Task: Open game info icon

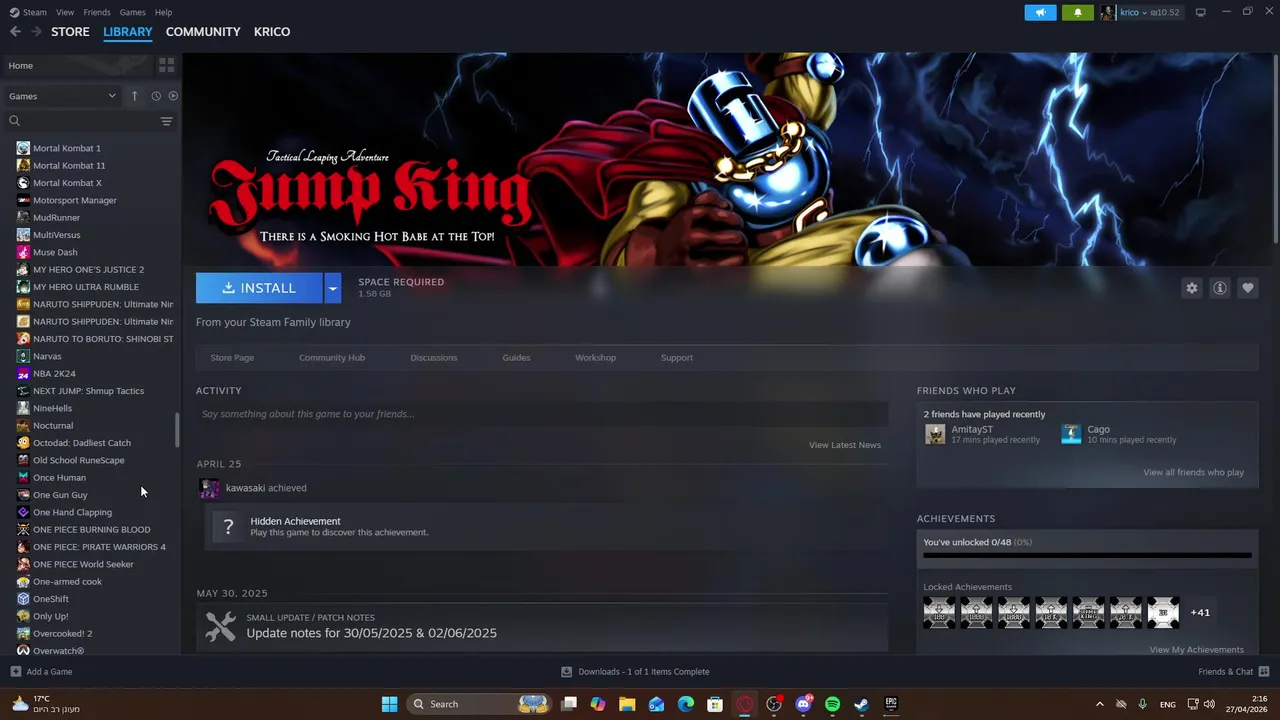Action: (1219, 288)
